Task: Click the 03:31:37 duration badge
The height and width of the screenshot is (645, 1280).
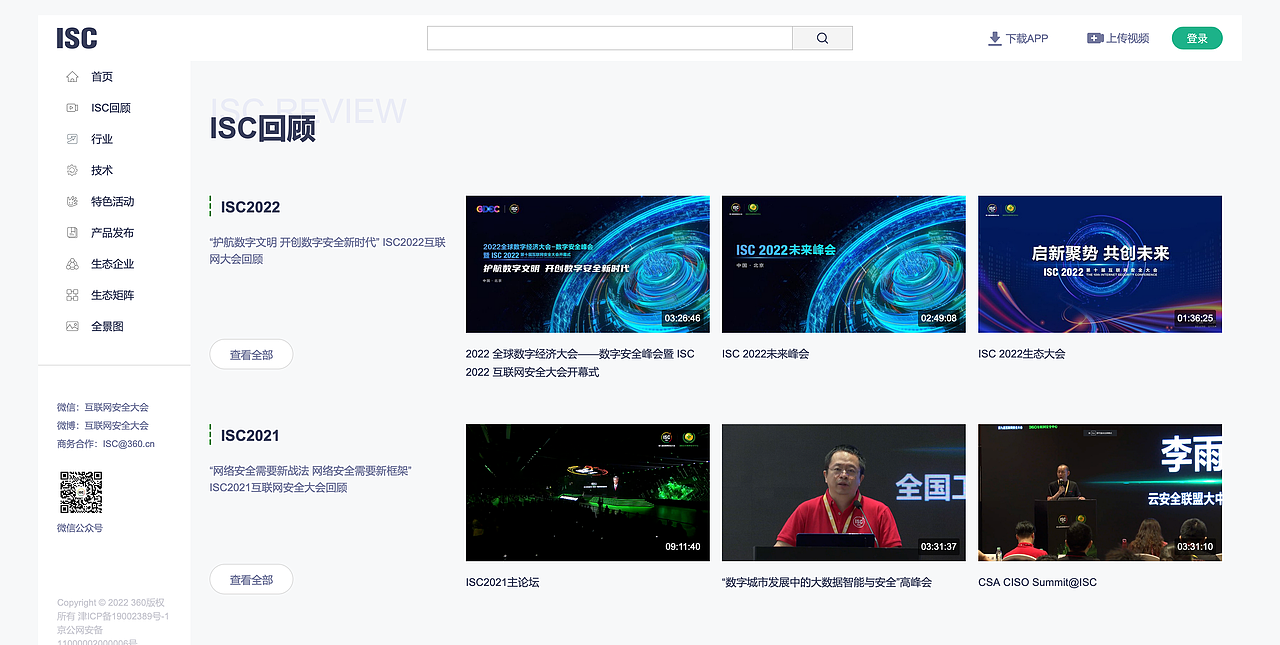Action: coord(938,546)
